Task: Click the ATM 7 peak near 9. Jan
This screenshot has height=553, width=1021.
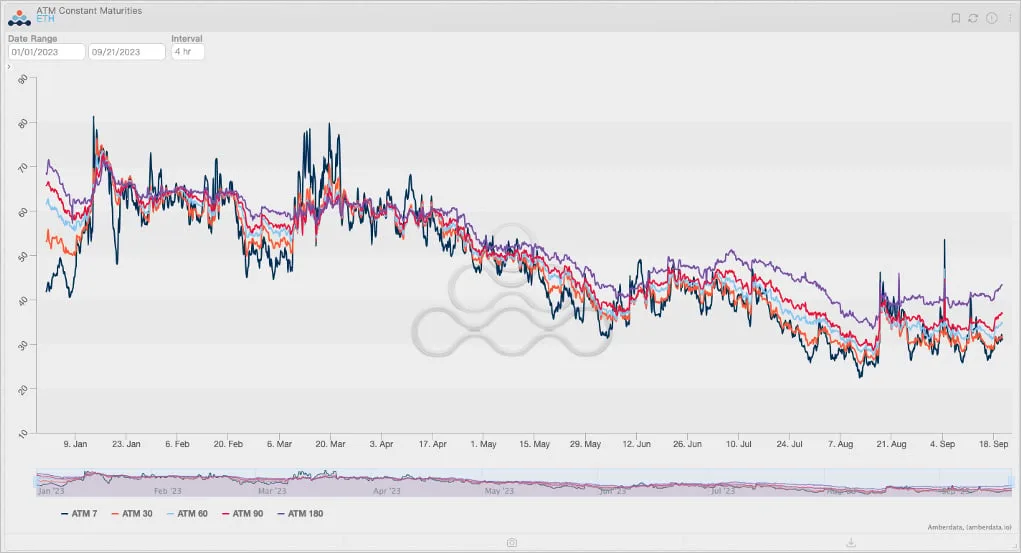Action: point(93,118)
